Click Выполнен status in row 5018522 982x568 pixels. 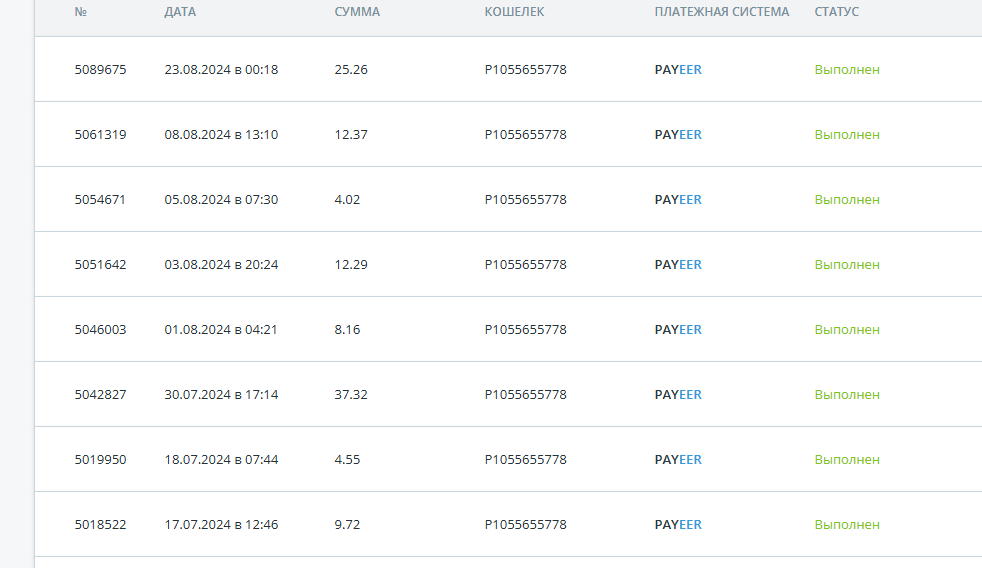(x=847, y=525)
